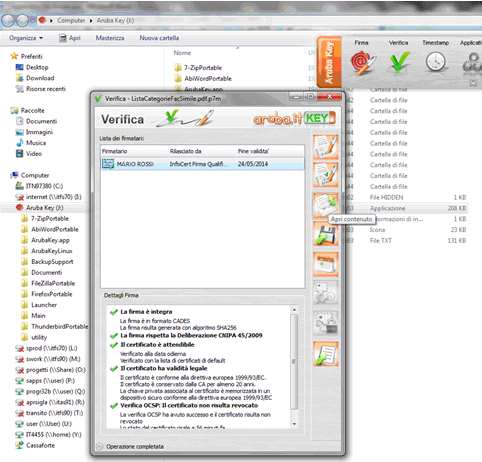The height and width of the screenshot is (462, 482).
Task: Open the Timestamp clock icon
Action: 435,62
